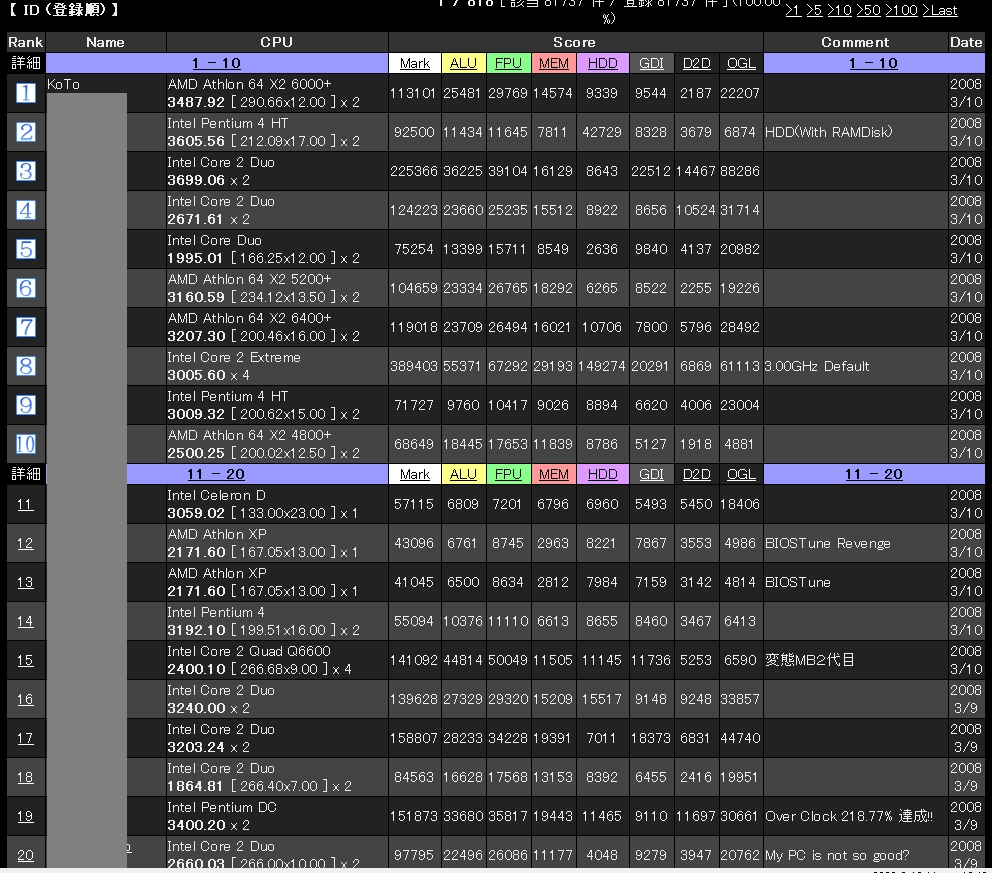The image size is (992, 873).
Task: Open rank 17 detail link
Action: click(x=25, y=738)
